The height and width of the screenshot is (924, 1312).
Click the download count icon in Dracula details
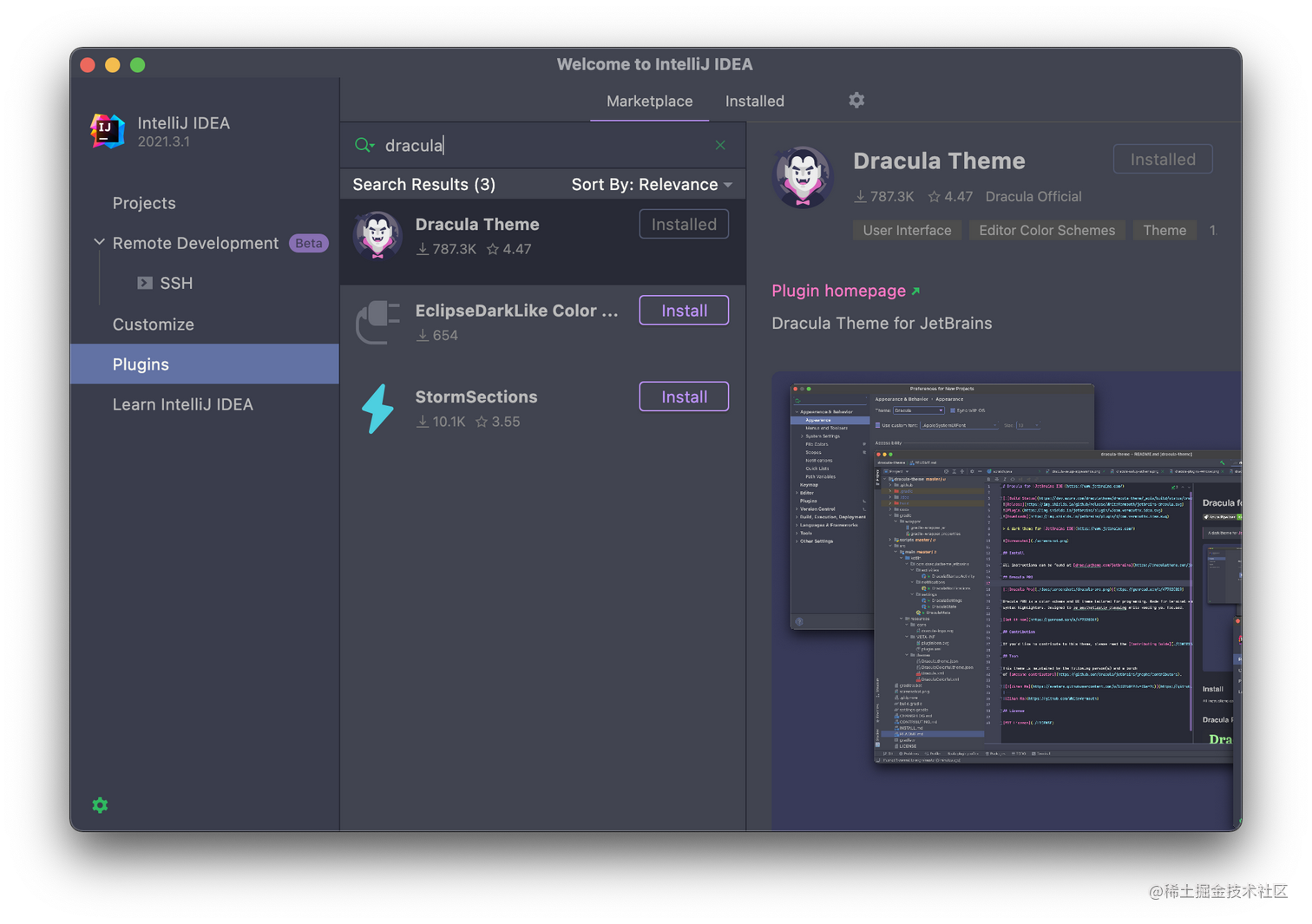click(x=860, y=197)
